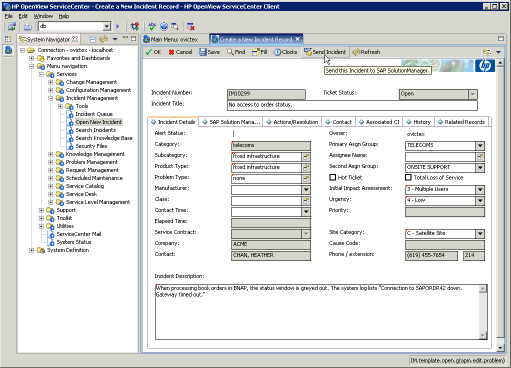511x368 pixels.
Task: Switch to the Contact tab
Action: [338, 122]
